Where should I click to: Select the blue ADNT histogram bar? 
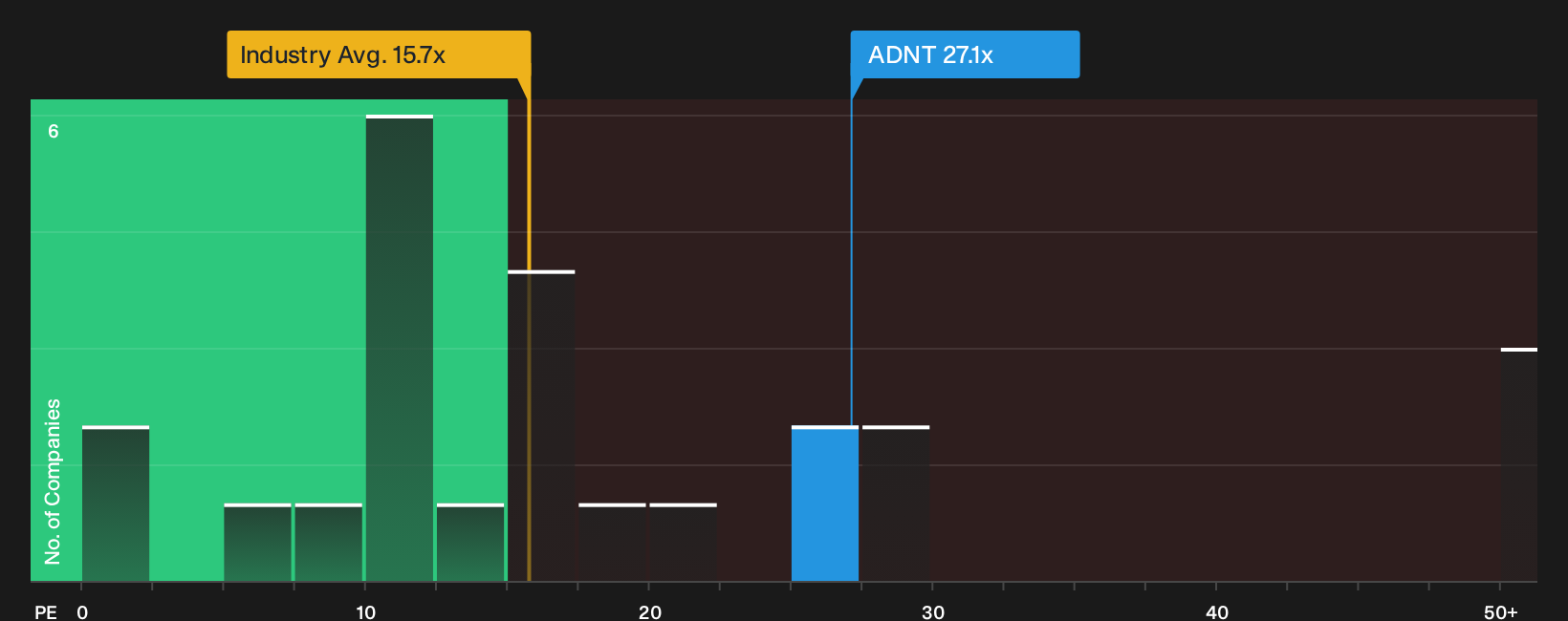[x=825, y=503]
